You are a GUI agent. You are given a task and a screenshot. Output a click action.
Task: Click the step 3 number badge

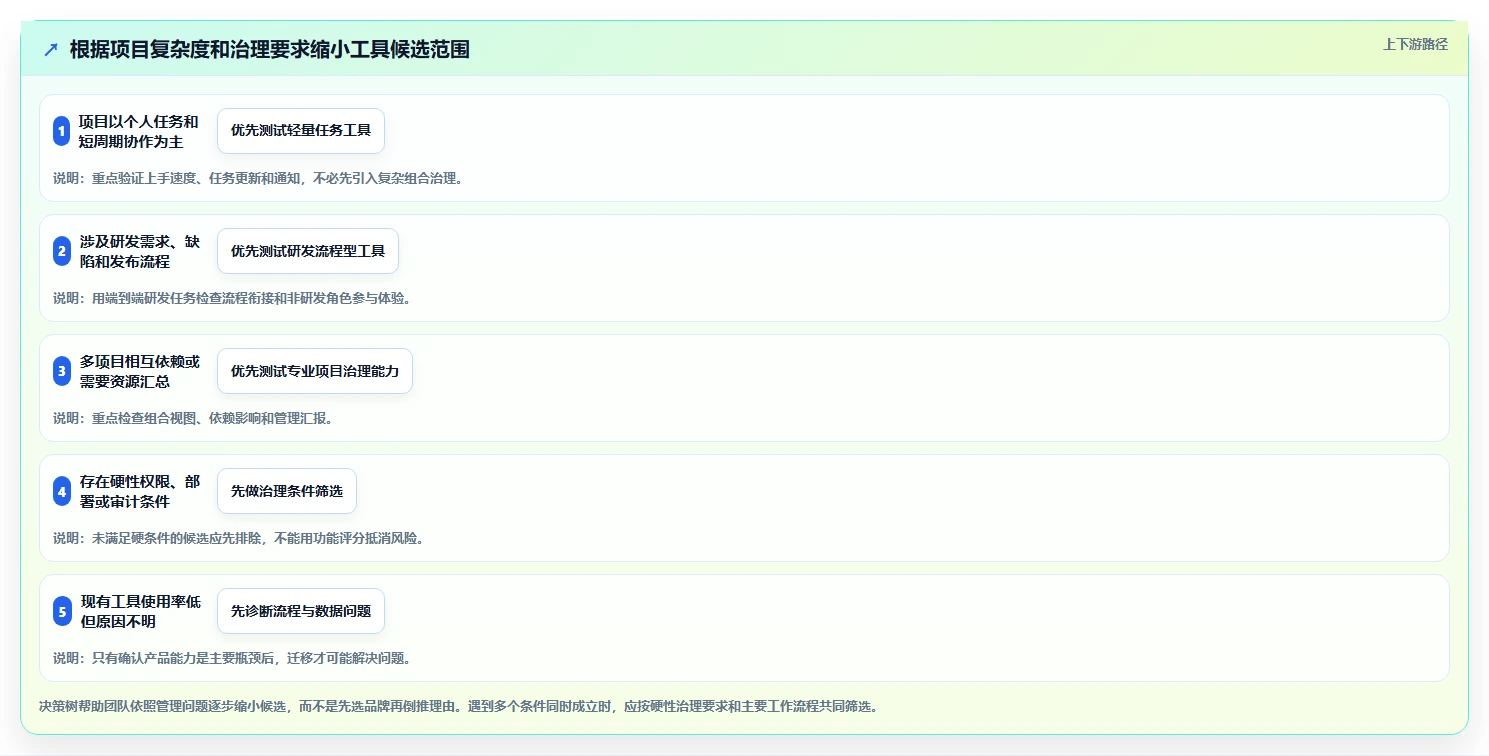tap(62, 371)
